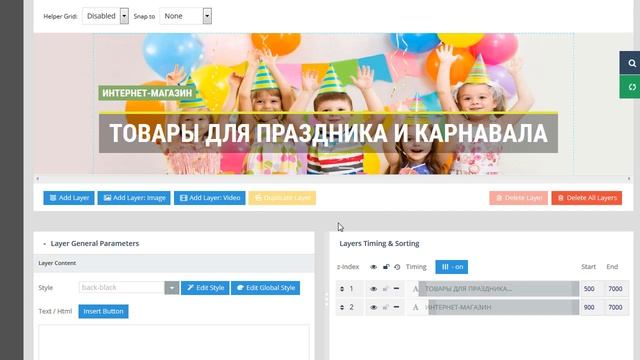The height and width of the screenshot is (360, 640).
Task: Click z-index sort handle for layer 2
Action: (342, 307)
